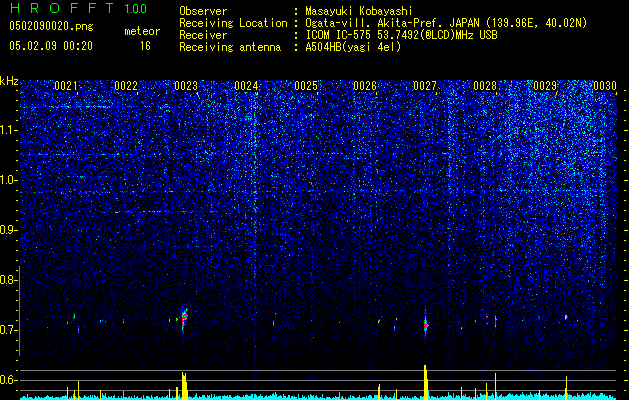Click the 0.8 kHz frequency axis label

7,280
